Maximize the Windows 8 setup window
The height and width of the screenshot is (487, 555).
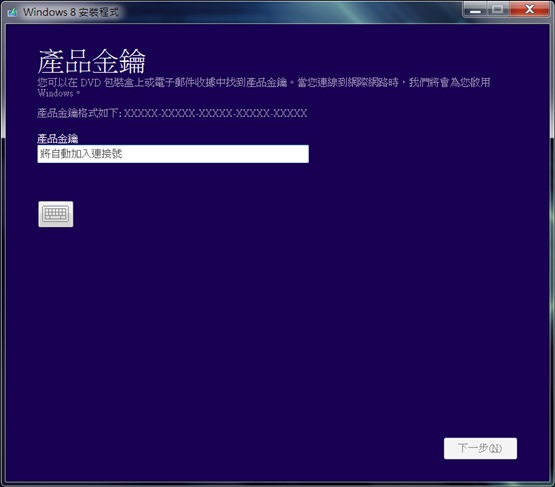click(498, 10)
